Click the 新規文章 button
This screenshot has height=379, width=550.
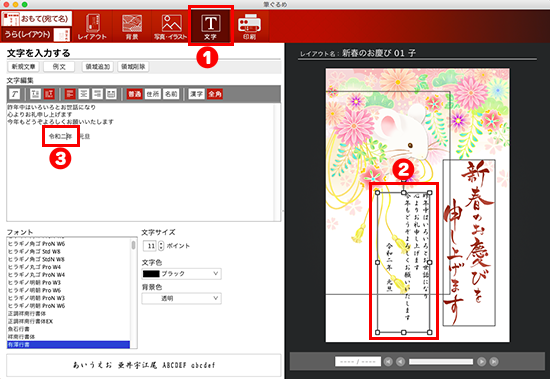pyautogui.click(x=24, y=67)
